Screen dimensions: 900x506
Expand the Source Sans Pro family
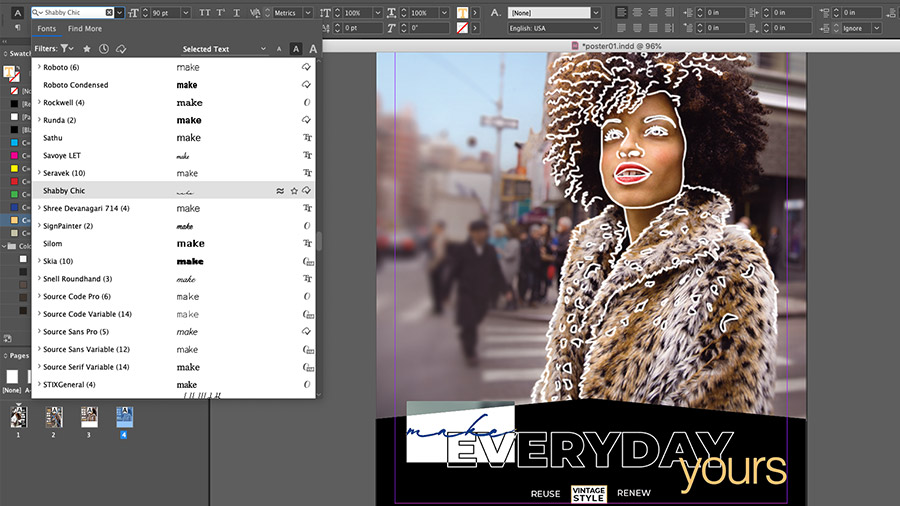pyautogui.click(x=39, y=332)
